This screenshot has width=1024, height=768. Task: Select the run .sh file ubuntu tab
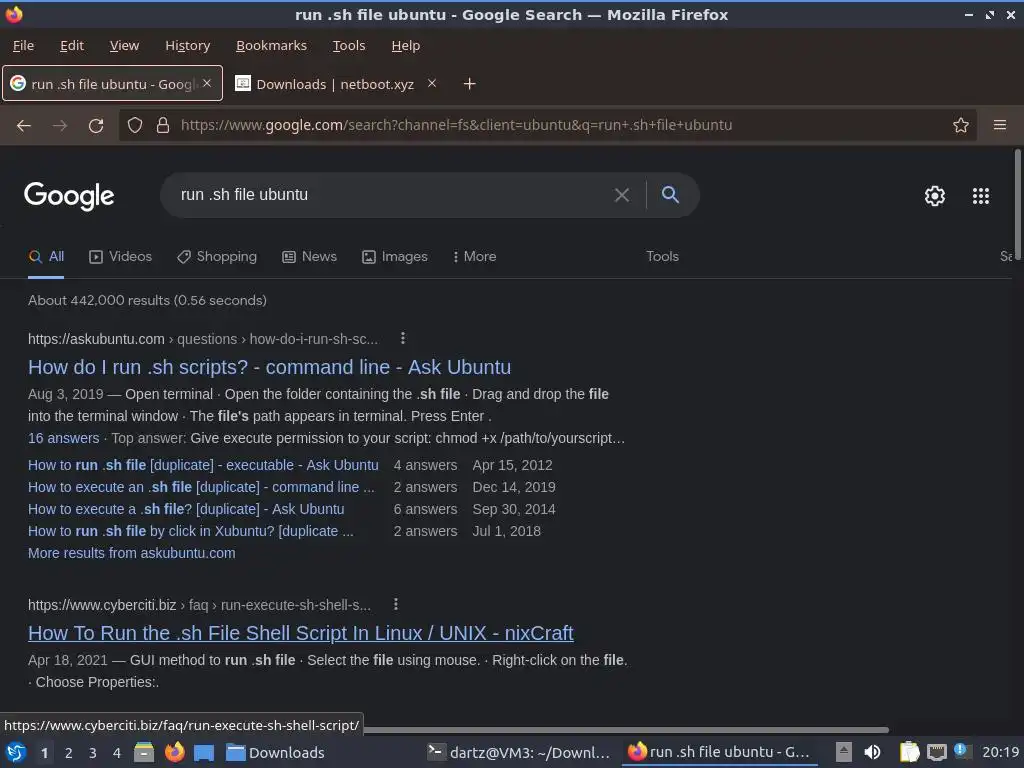tap(112, 84)
